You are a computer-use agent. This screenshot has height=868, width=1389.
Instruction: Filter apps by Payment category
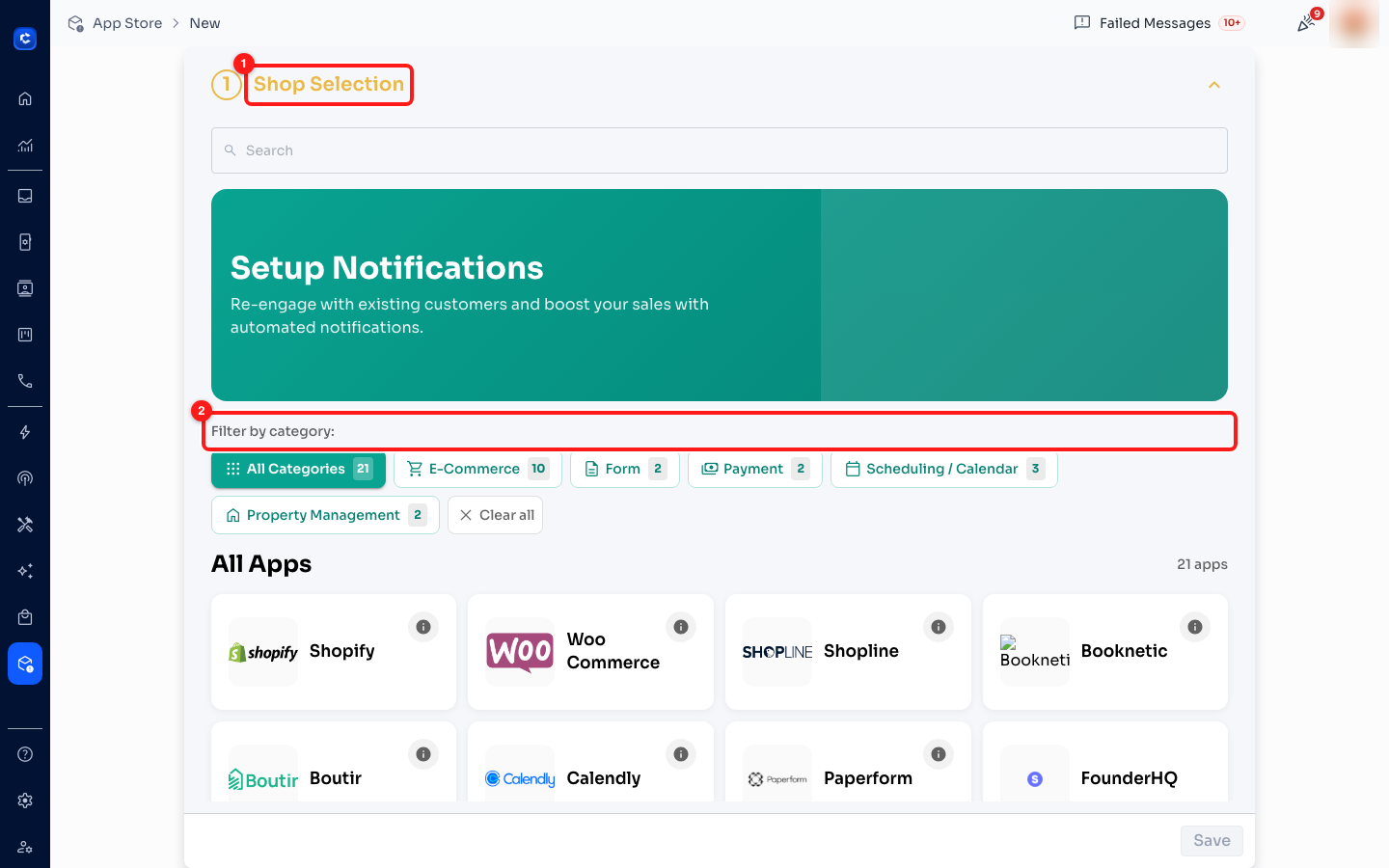755,469
